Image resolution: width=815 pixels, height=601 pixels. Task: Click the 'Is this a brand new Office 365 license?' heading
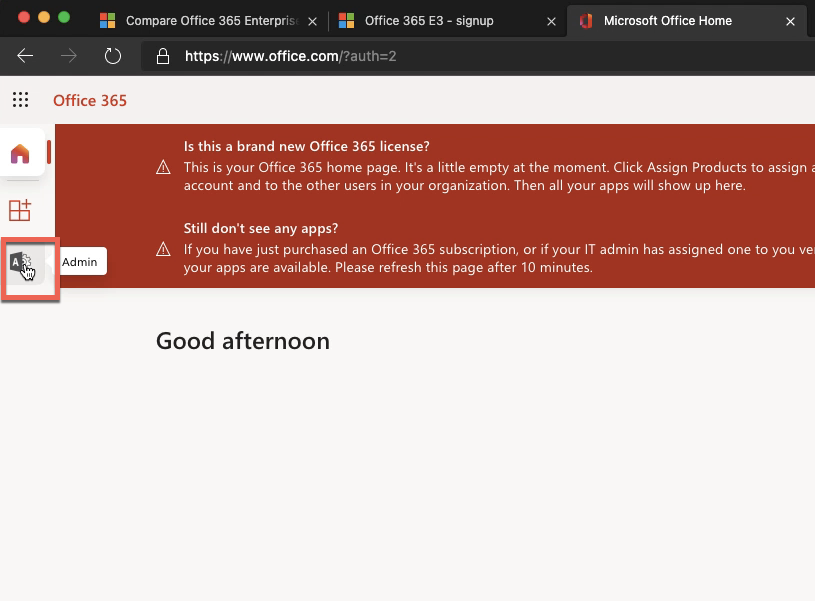tap(307, 146)
